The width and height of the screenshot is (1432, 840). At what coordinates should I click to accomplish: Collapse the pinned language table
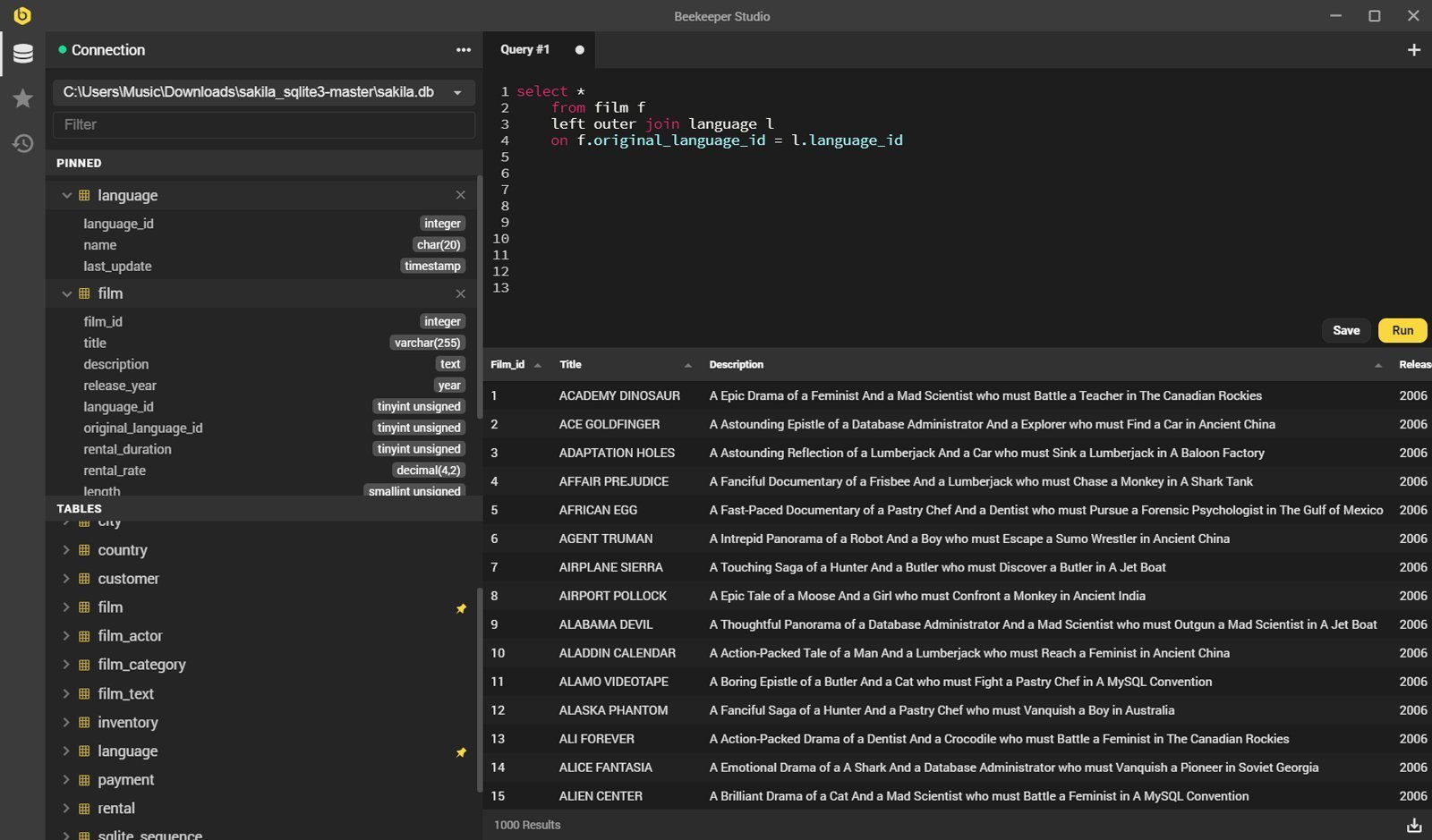[x=66, y=195]
